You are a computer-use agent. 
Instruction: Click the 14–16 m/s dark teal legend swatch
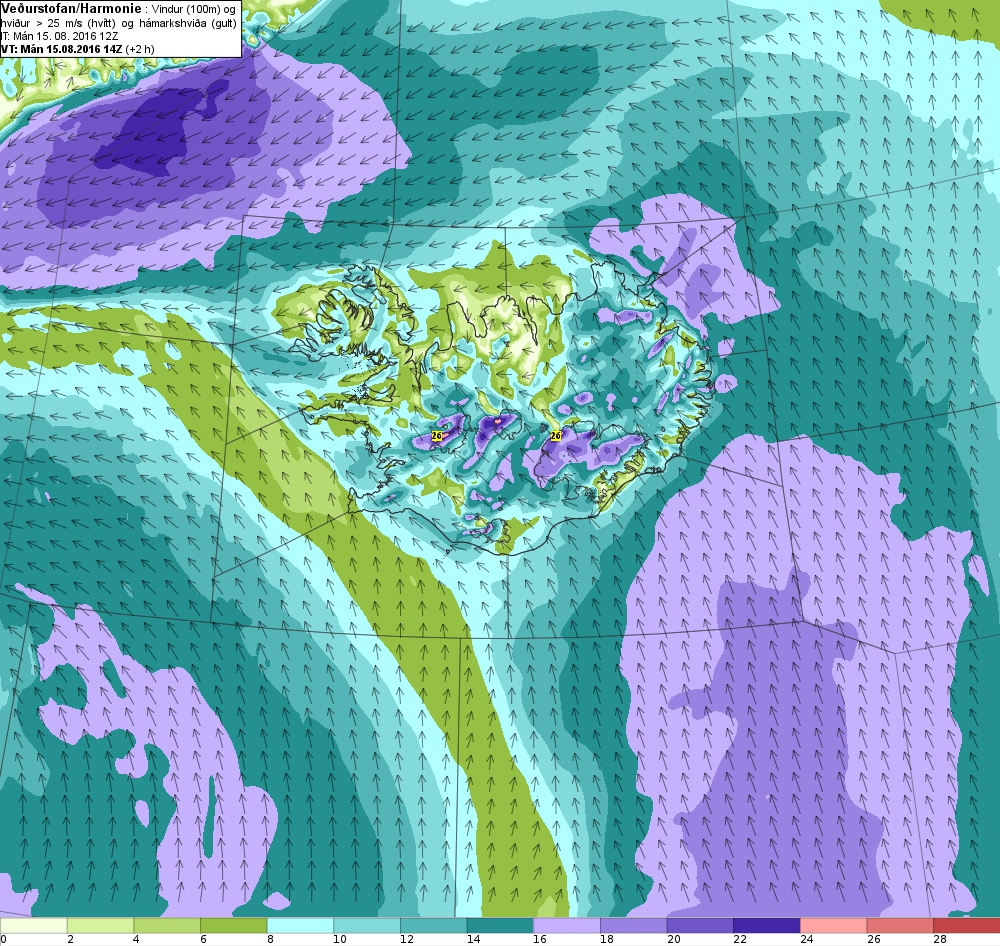(500, 925)
